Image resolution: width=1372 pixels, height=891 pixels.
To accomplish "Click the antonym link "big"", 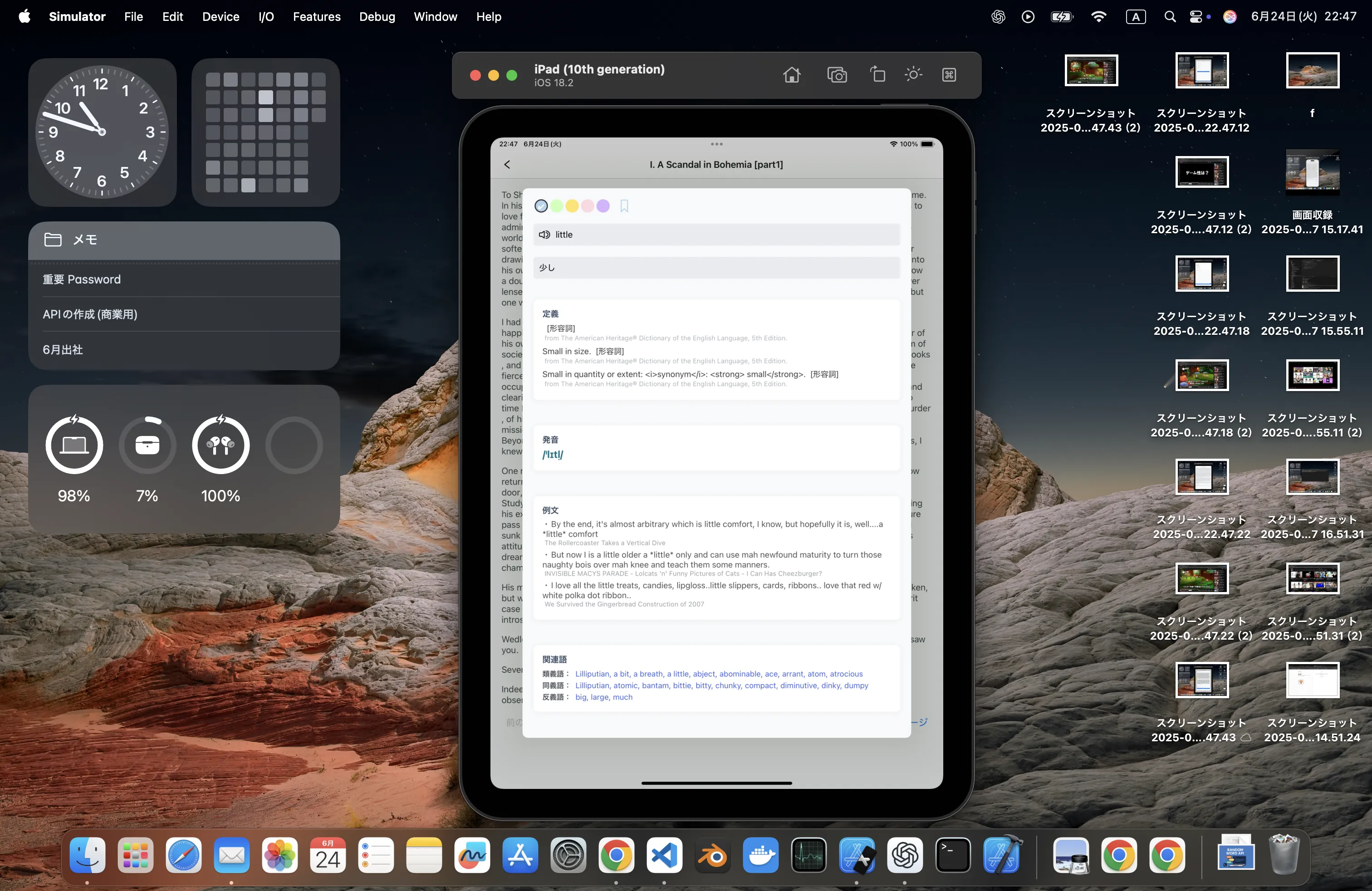I will 580,697.
